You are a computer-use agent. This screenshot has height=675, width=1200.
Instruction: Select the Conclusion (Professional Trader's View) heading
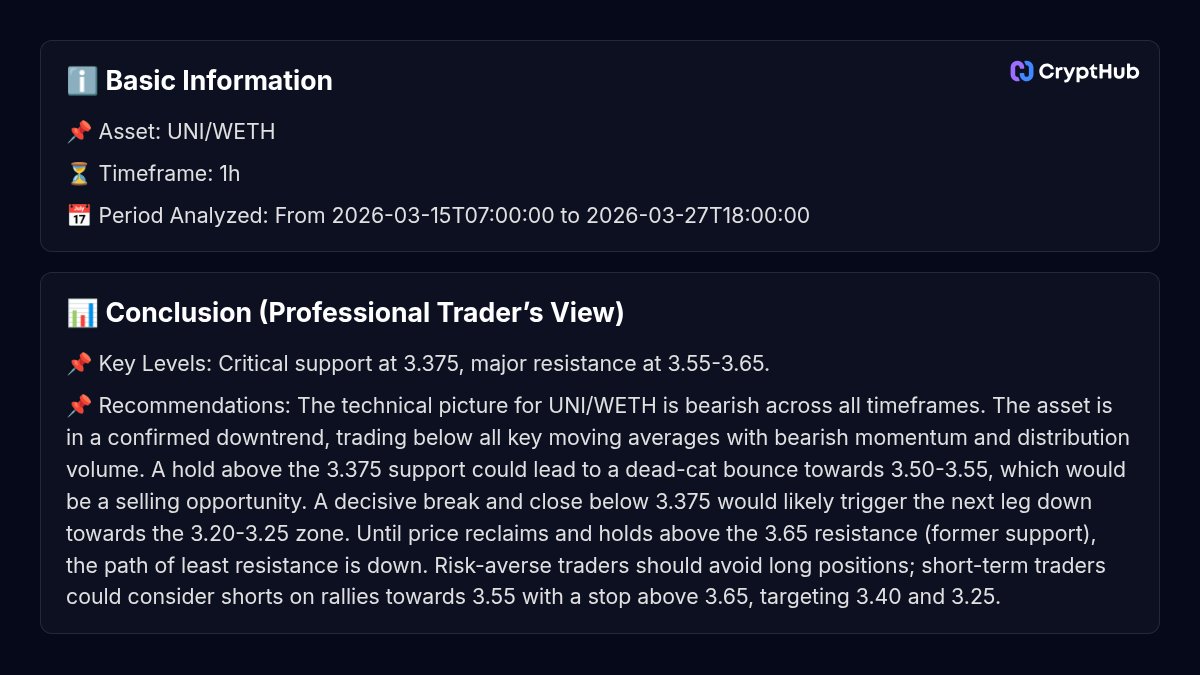click(x=364, y=313)
